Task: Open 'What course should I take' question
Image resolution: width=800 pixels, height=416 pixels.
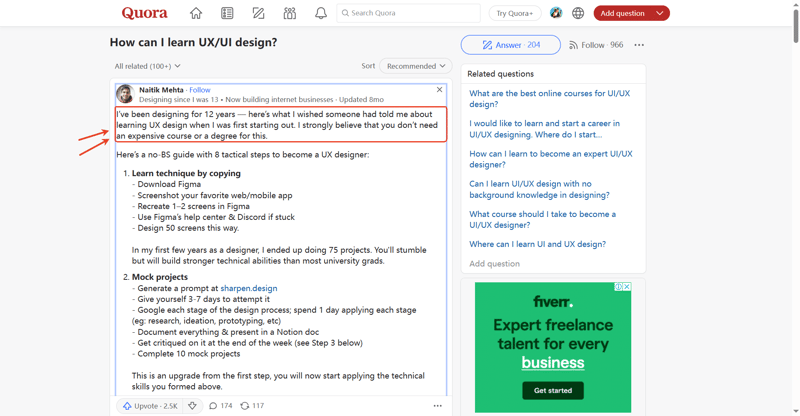Action: 542,219
